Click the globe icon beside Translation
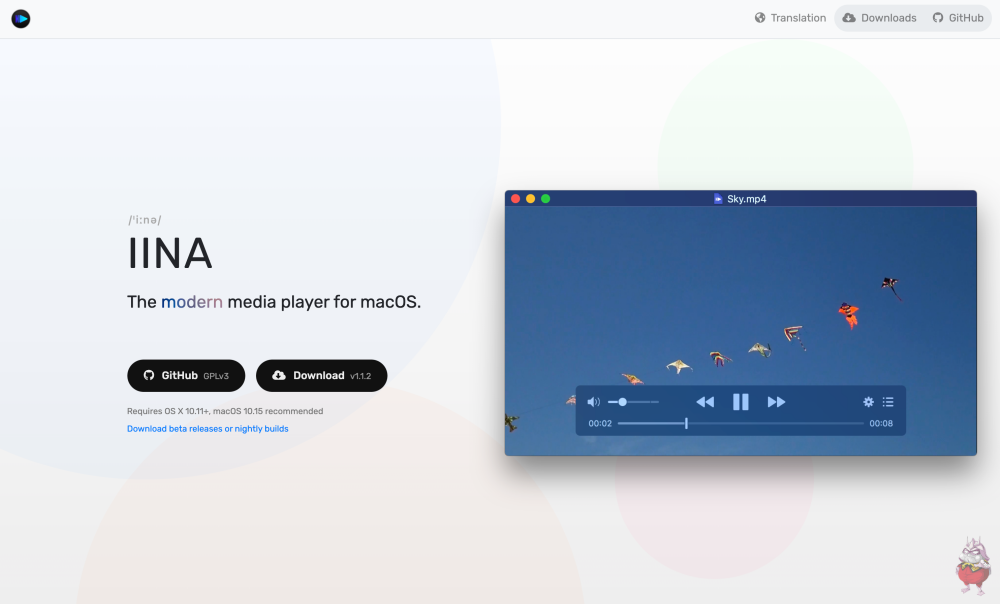Viewport: 1000px width, 604px height. pyautogui.click(x=760, y=18)
